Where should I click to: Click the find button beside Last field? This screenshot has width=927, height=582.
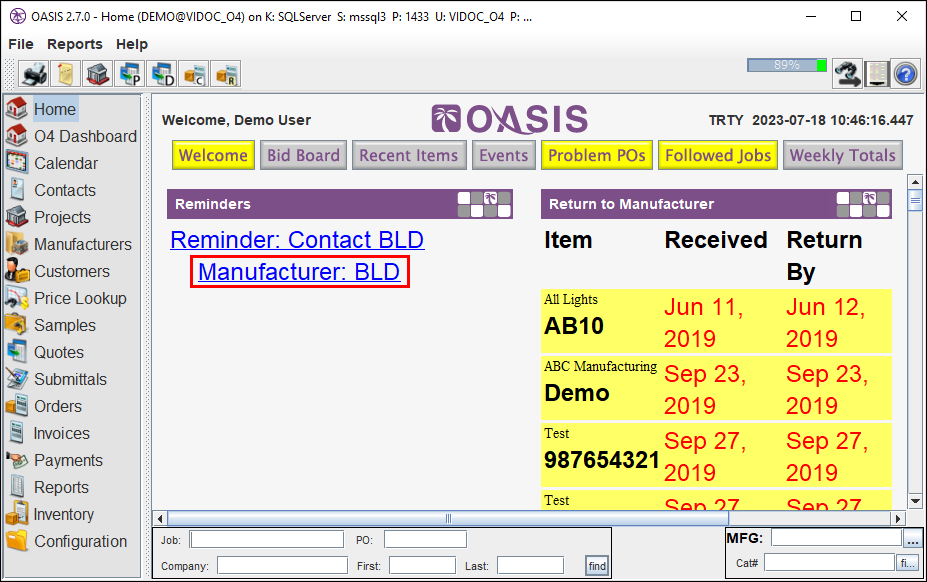tap(597, 566)
